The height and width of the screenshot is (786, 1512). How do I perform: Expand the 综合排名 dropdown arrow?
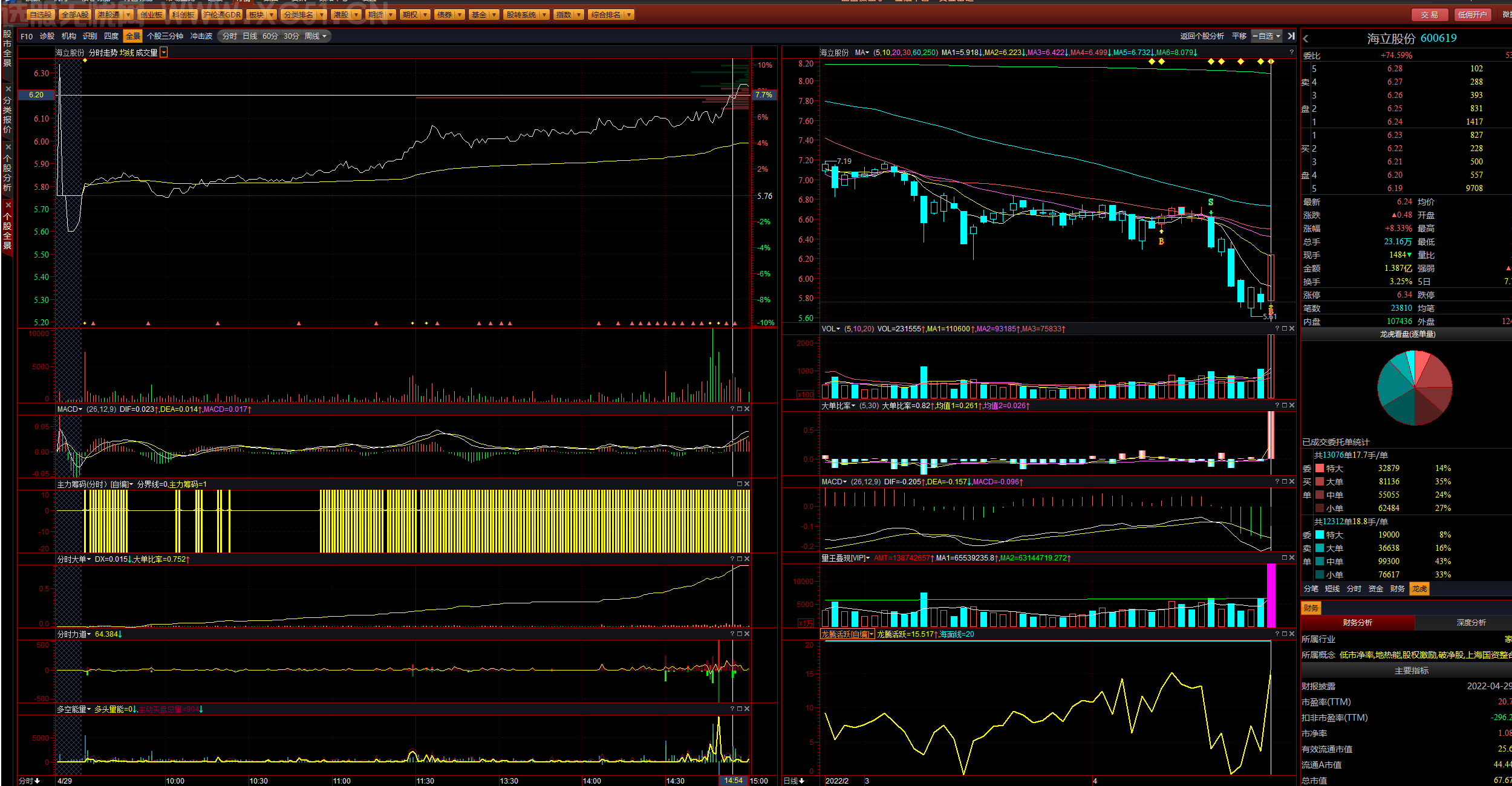pos(629,15)
